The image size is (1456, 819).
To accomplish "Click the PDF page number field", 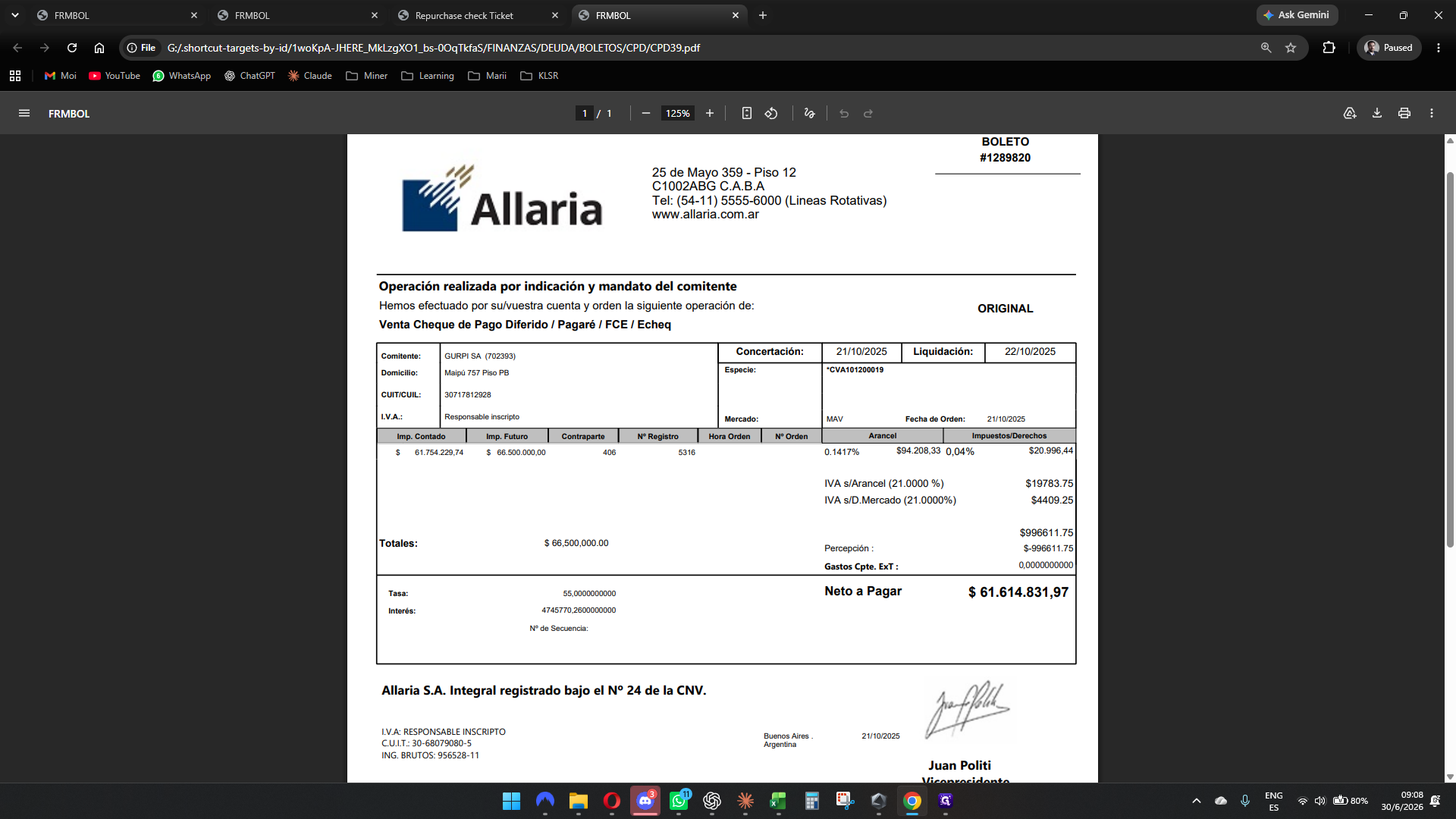I will (585, 113).
